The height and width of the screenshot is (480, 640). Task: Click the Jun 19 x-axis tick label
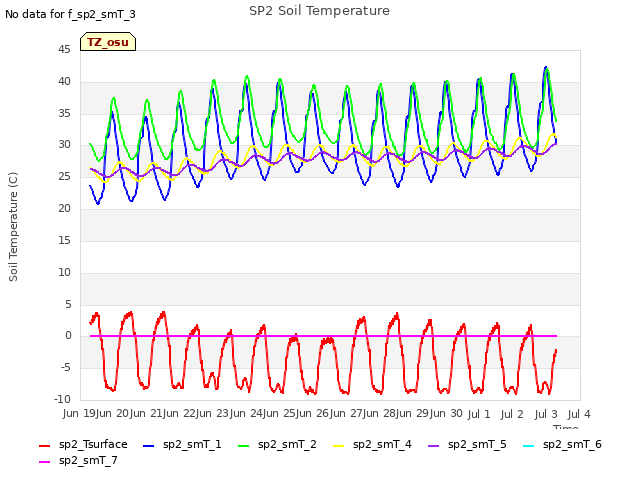tap(80, 413)
